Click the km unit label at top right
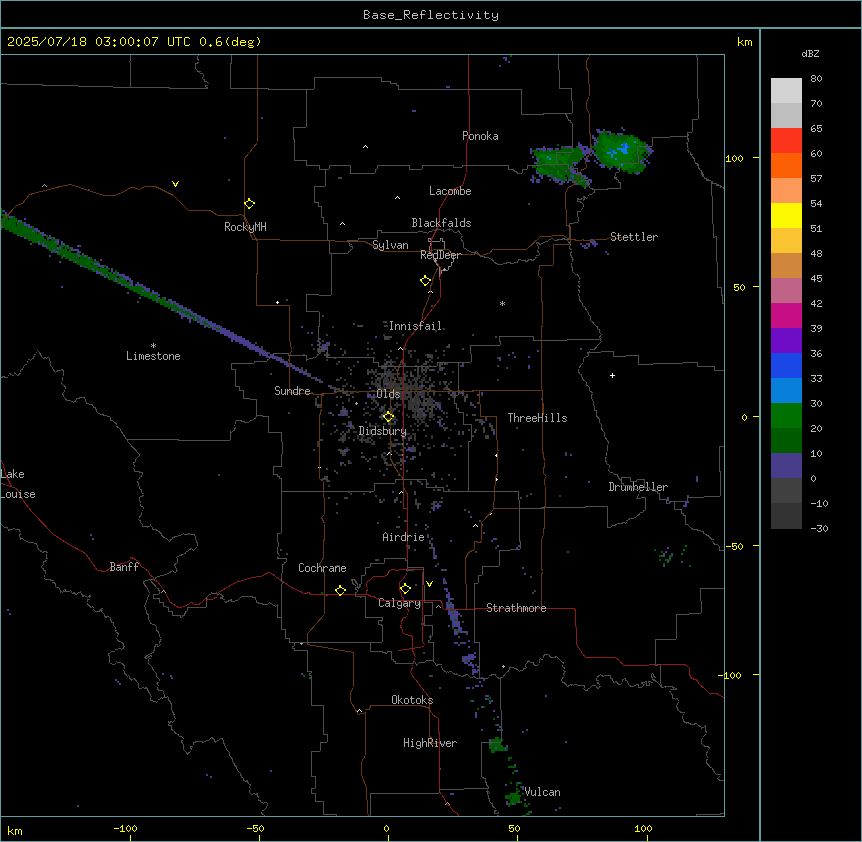 coord(744,42)
